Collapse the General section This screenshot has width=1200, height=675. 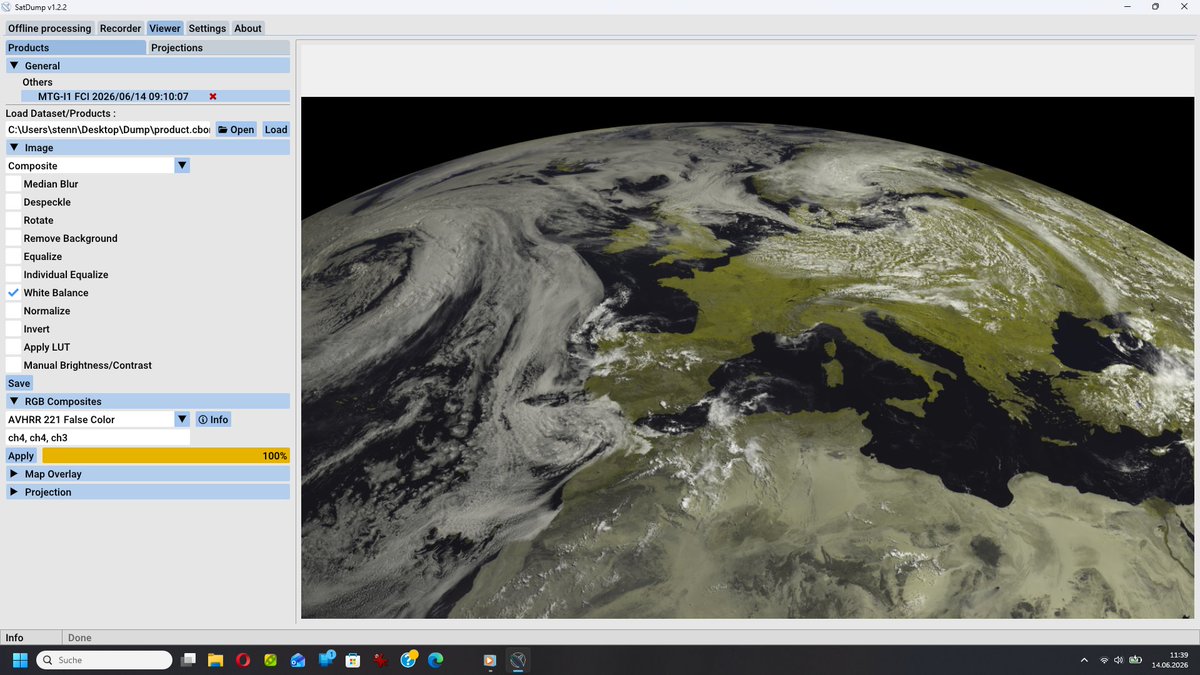click(148, 66)
